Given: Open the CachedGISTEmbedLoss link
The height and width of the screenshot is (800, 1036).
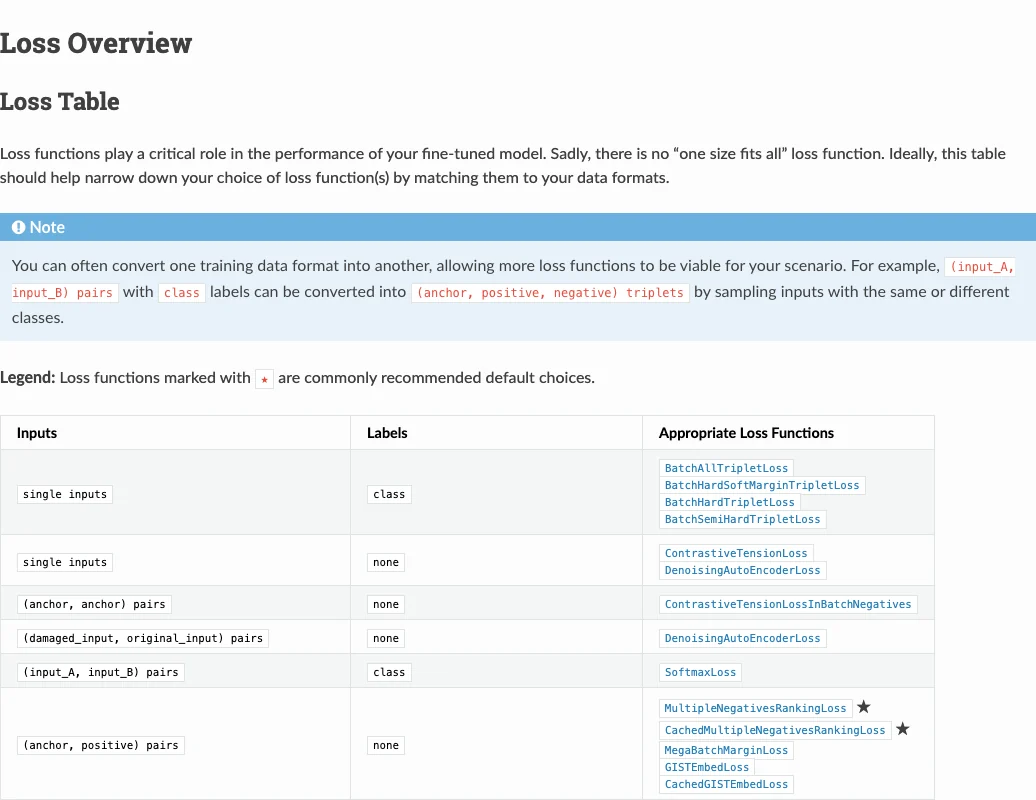Looking at the screenshot, I should tap(726, 785).
